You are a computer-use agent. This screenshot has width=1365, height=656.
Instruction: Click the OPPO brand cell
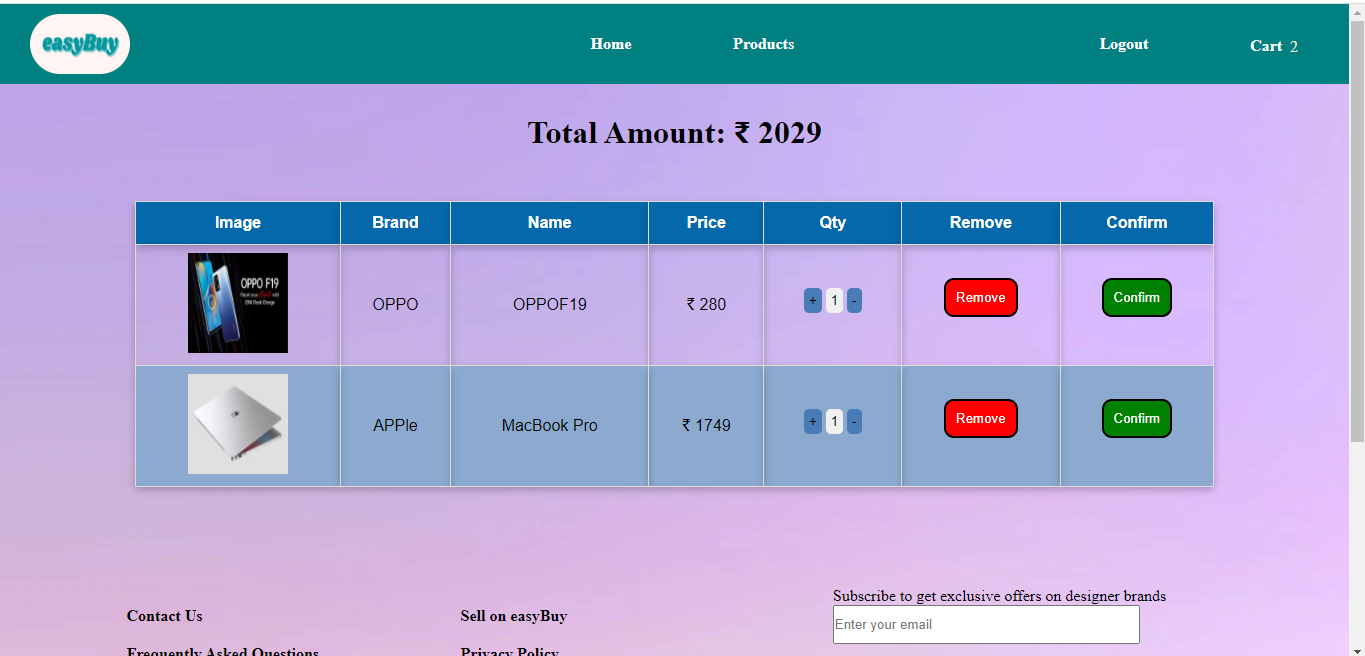pos(395,304)
